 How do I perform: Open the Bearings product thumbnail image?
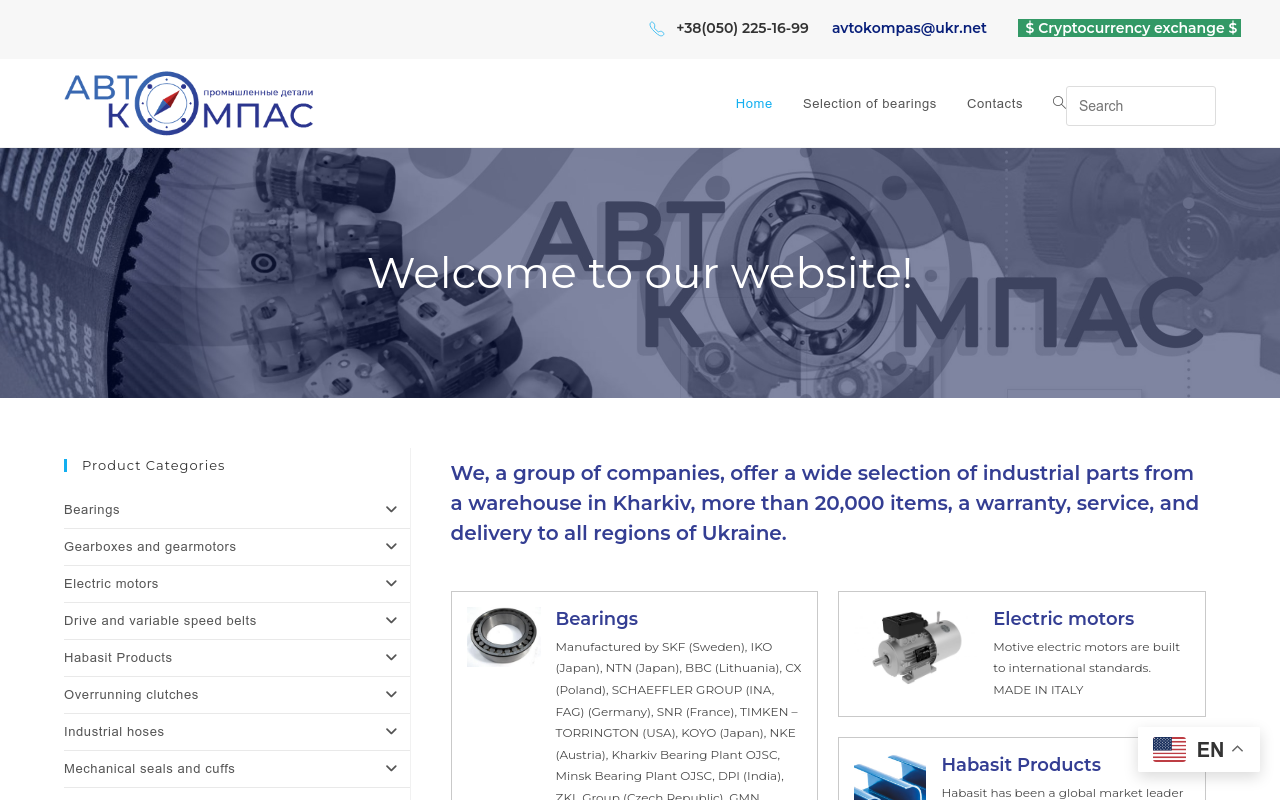pos(503,636)
